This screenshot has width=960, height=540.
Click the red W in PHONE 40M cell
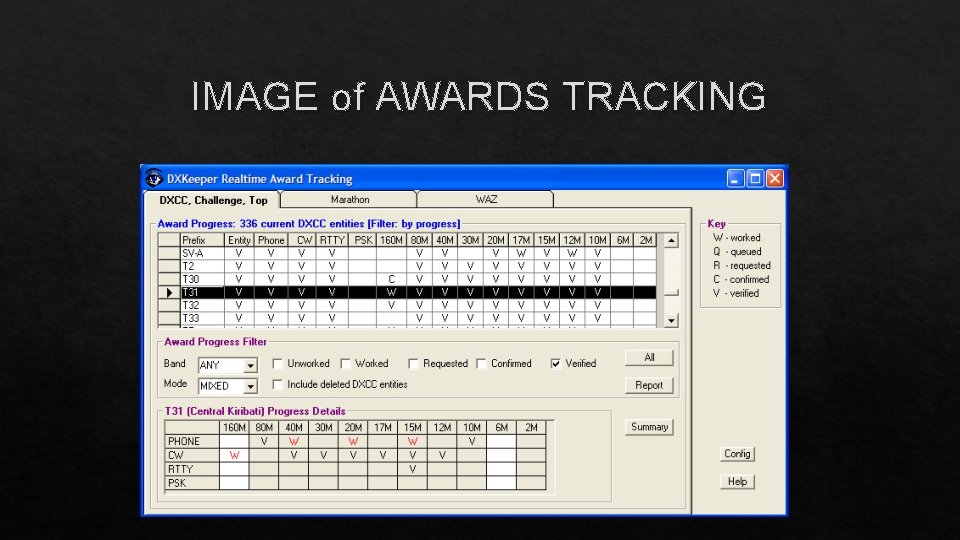tap(294, 441)
